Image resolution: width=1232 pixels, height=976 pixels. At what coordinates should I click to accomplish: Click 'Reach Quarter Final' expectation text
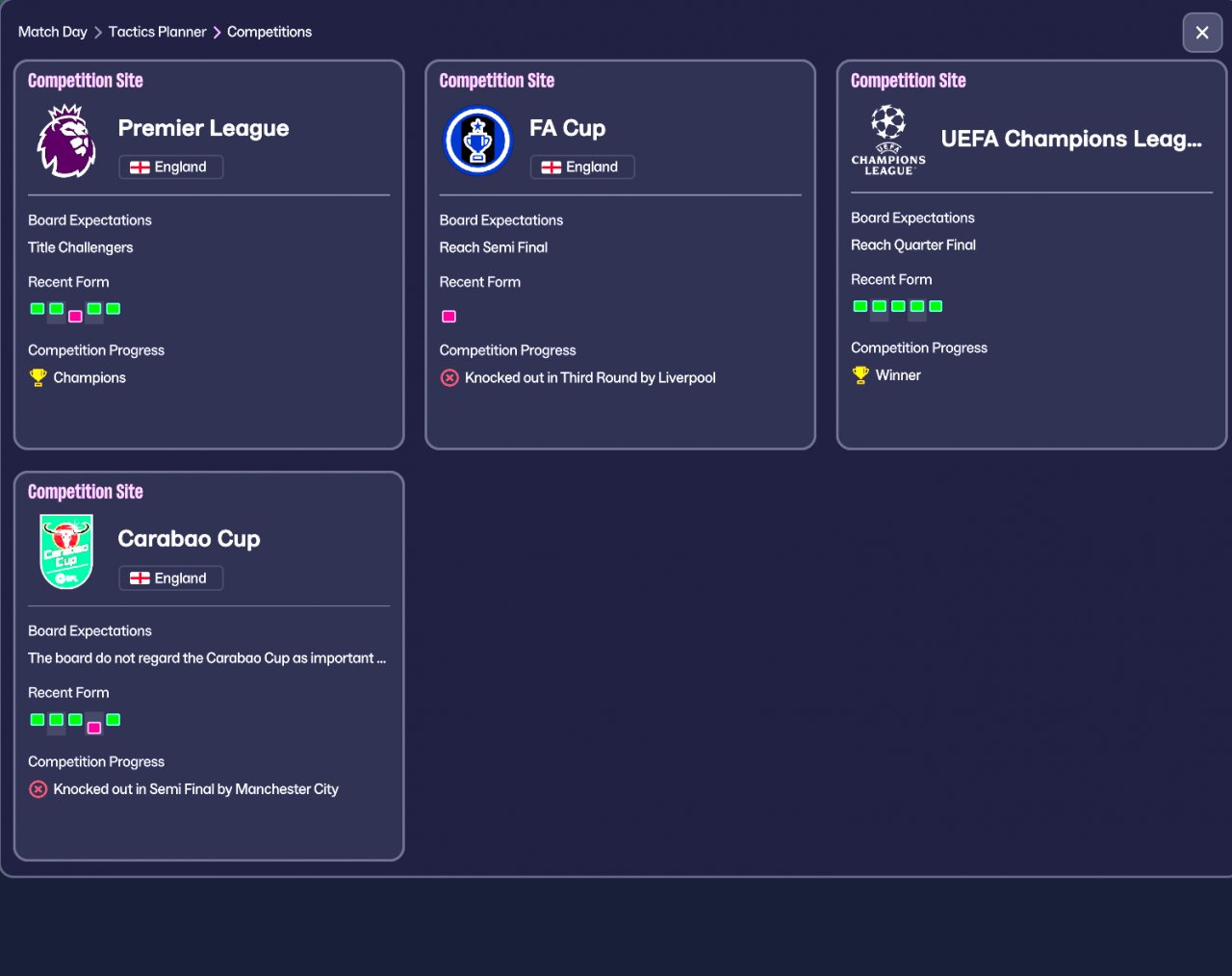913,245
